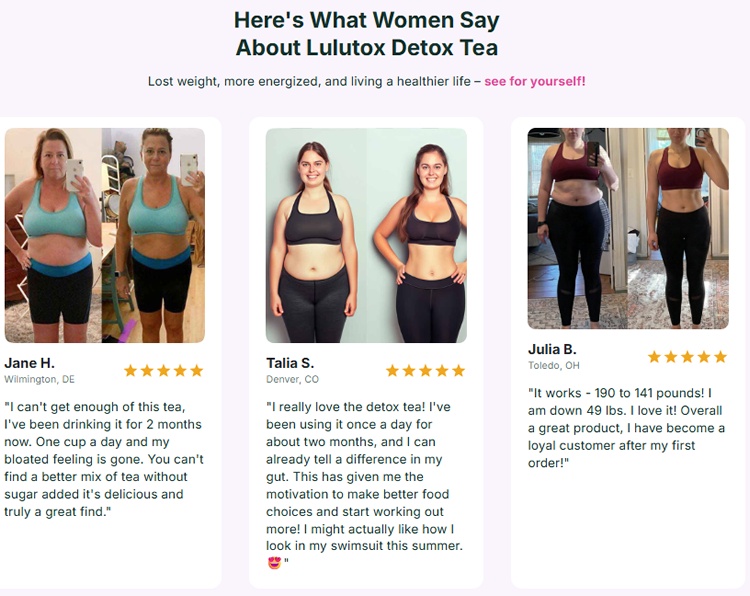Screen dimensions: 750x596
Task: Click the reviewer name Julia B.
Action: pos(552,349)
